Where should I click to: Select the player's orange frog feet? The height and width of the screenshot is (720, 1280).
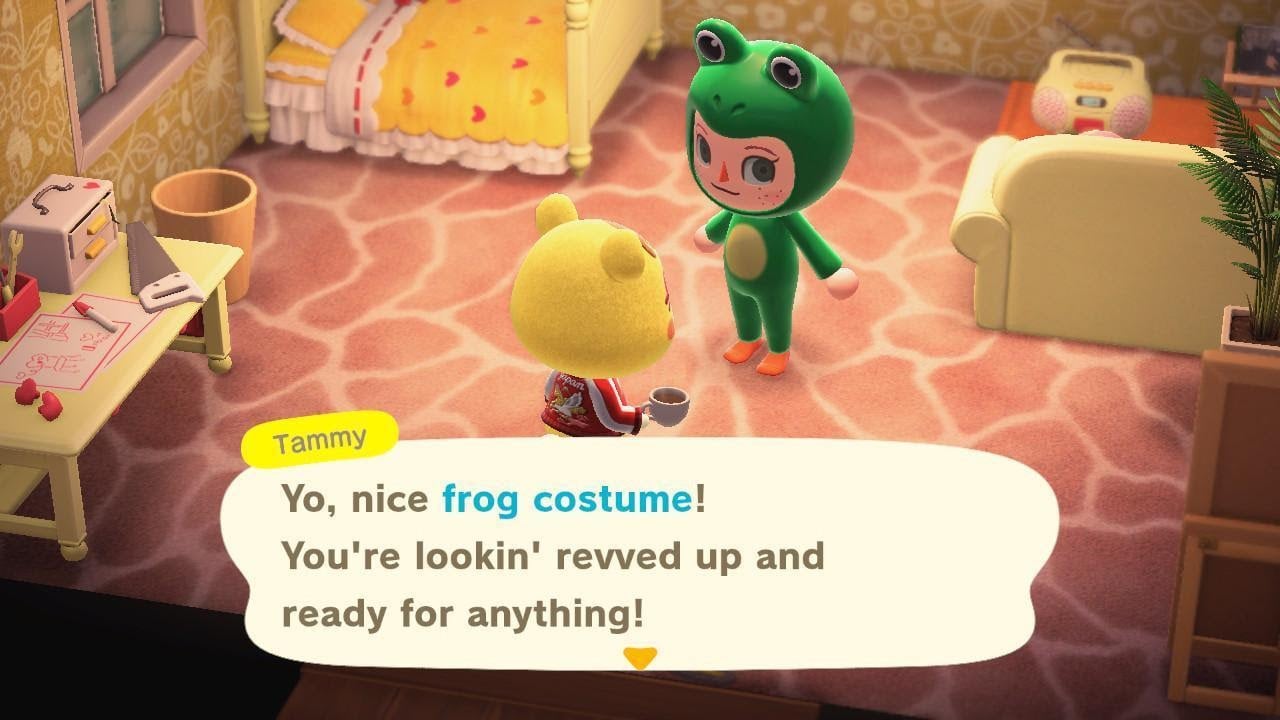(x=757, y=356)
